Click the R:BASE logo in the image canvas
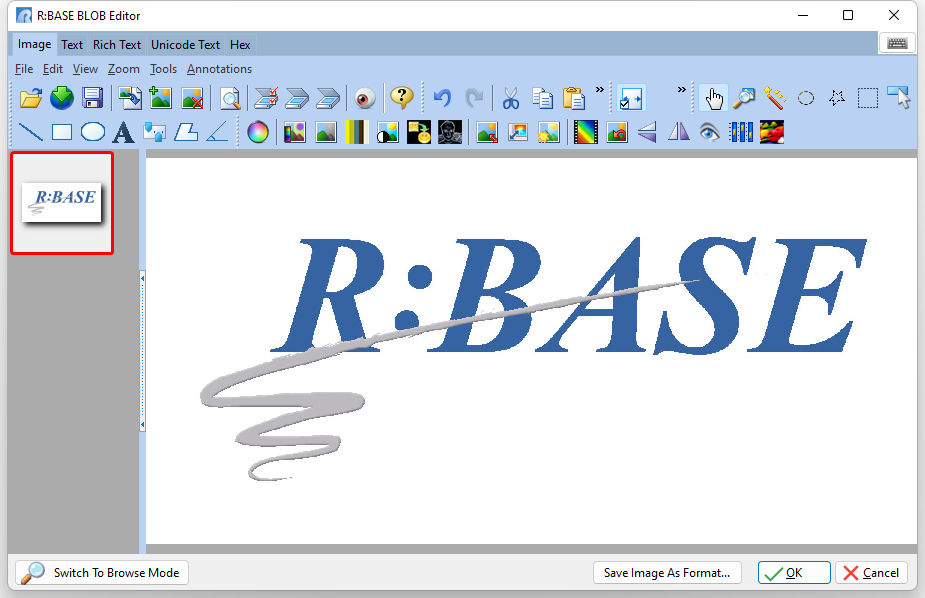This screenshot has width=925, height=598. [x=534, y=358]
